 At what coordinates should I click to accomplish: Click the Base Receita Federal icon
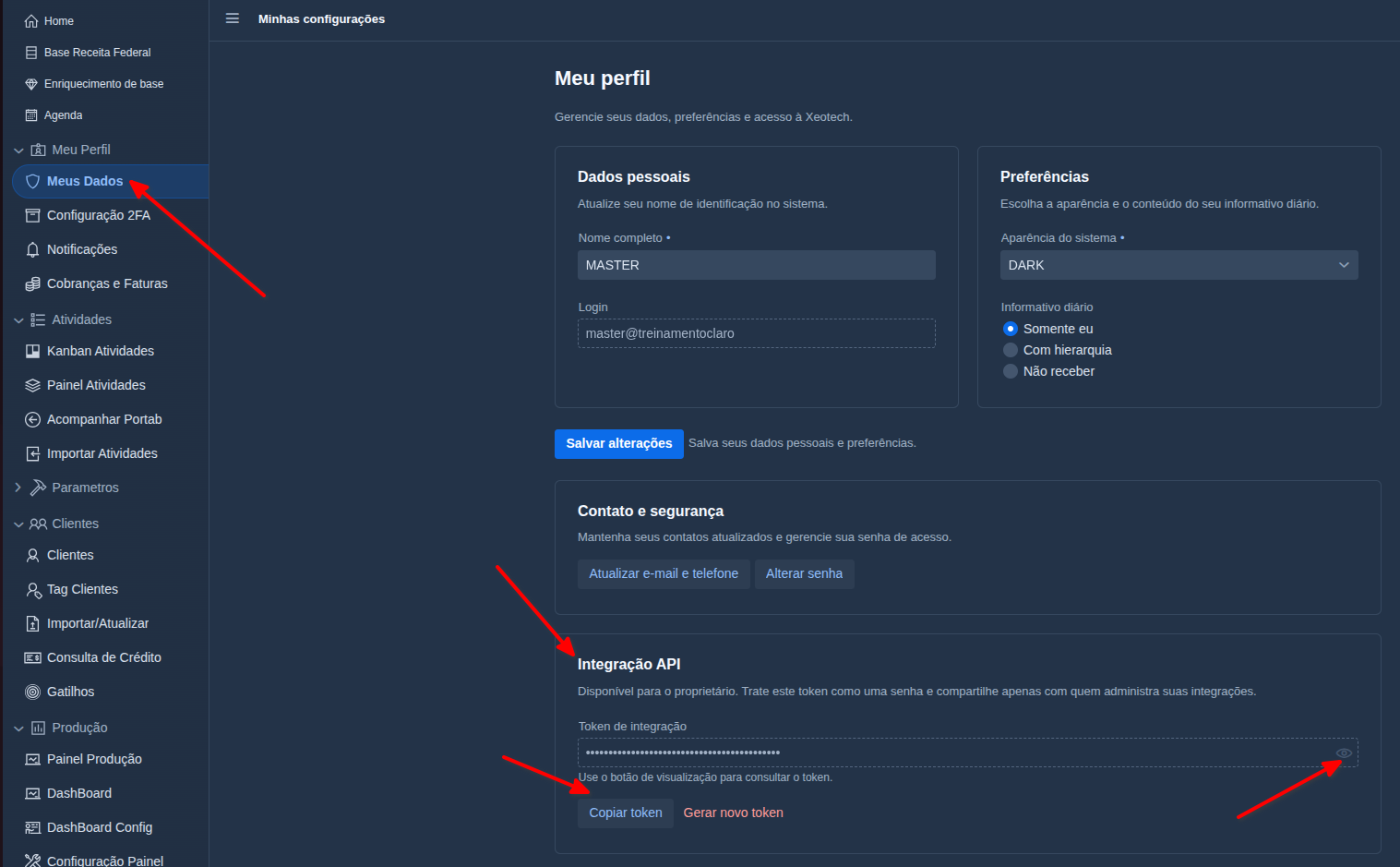click(x=31, y=53)
